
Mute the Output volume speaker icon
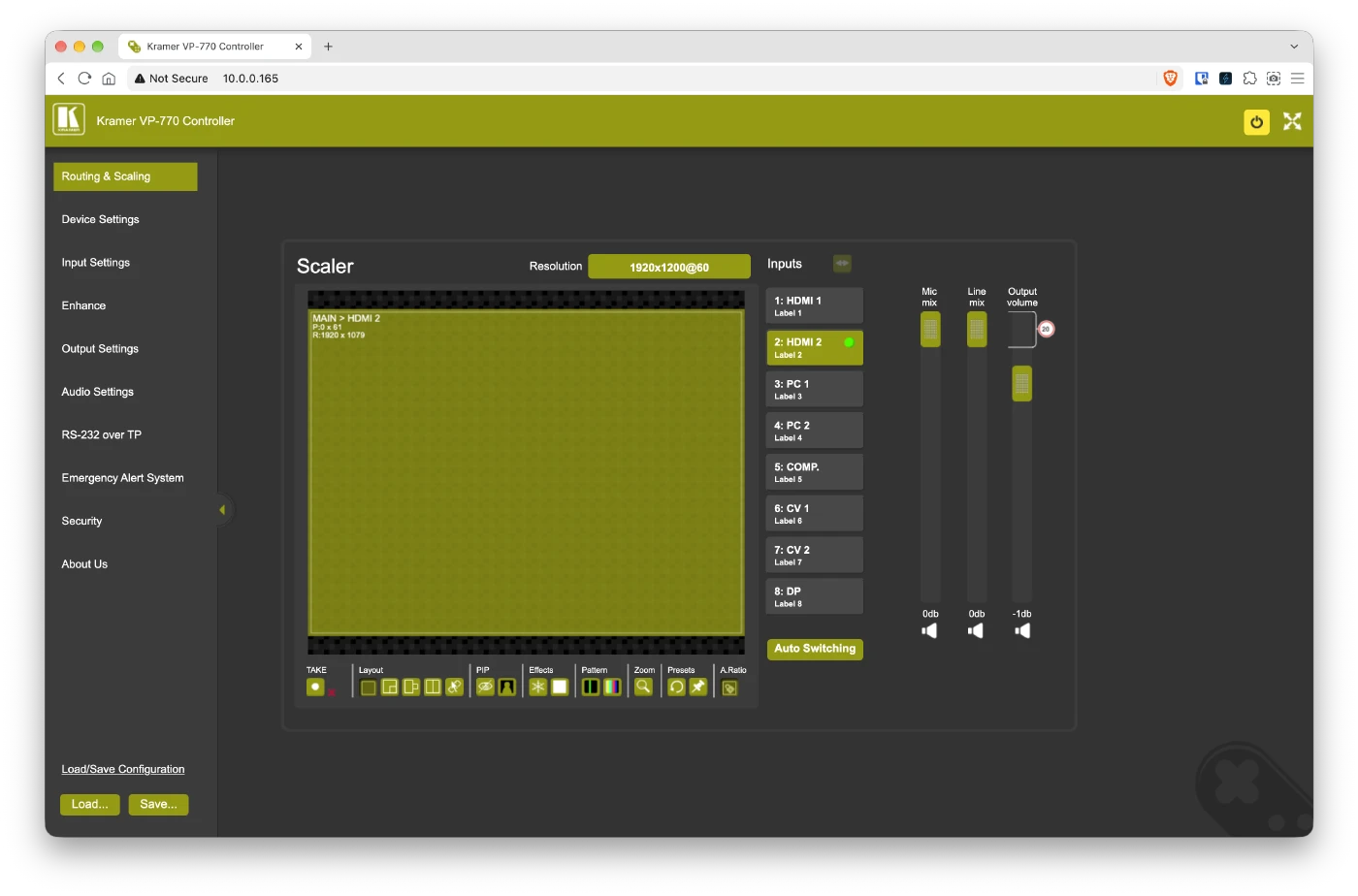point(1022,631)
